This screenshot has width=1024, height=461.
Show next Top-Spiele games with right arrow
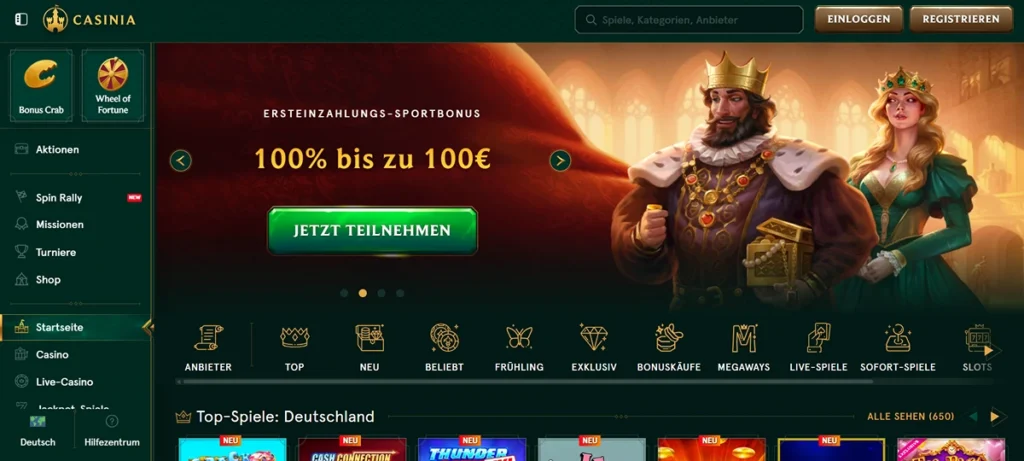(x=995, y=417)
